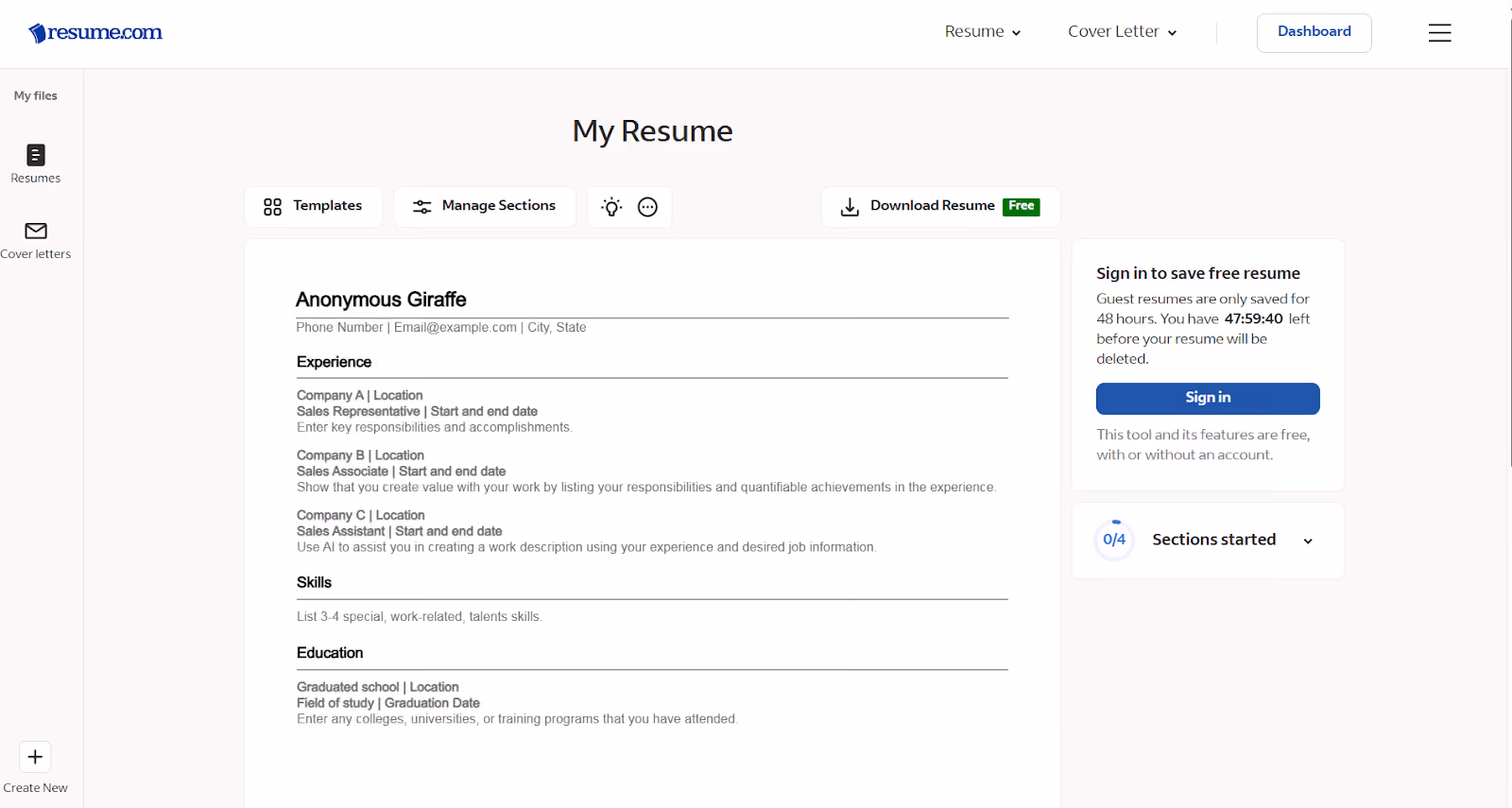Click the Create New plus icon
The height and width of the screenshot is (808, 1512).
pyautogui.click(x=35, y=757)
